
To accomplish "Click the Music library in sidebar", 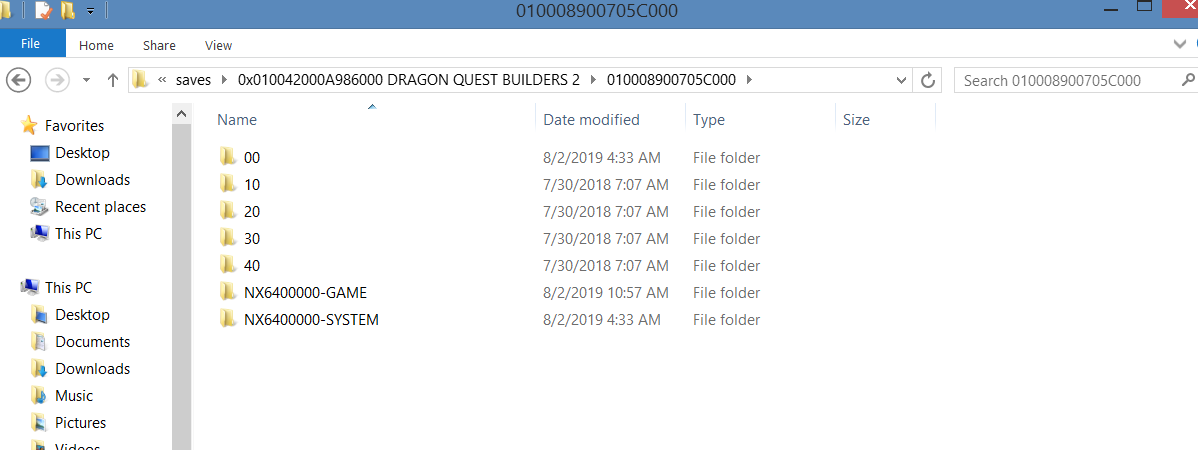I will pos(73,396).
